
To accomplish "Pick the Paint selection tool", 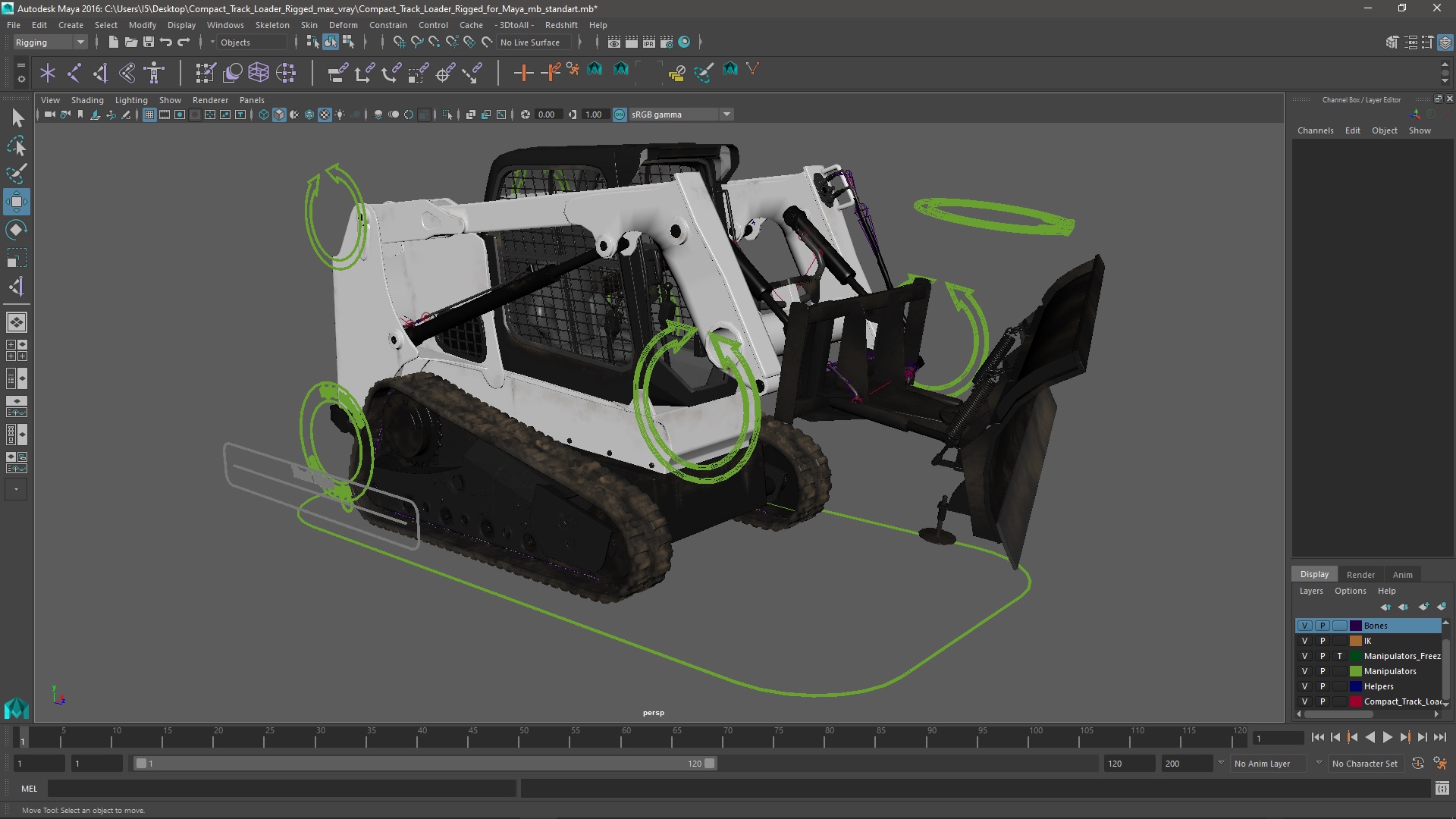I will pyautogui.click(x=17, y=174).
